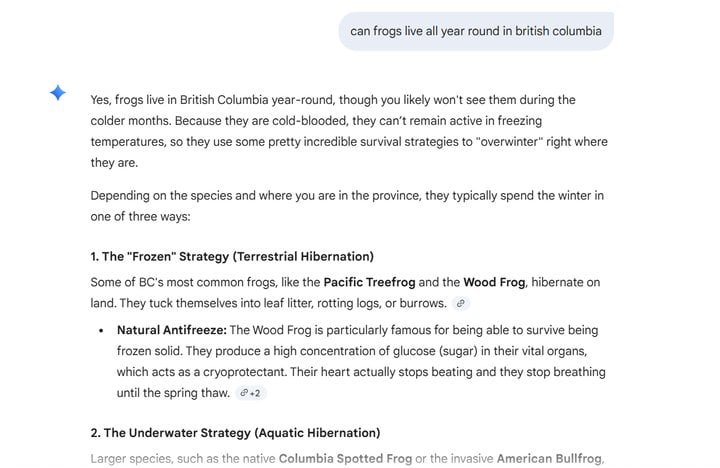The image size is (720, 468).
Task: Click the bold "American Bullfrog" text
Action: click(x=548, y=459)
